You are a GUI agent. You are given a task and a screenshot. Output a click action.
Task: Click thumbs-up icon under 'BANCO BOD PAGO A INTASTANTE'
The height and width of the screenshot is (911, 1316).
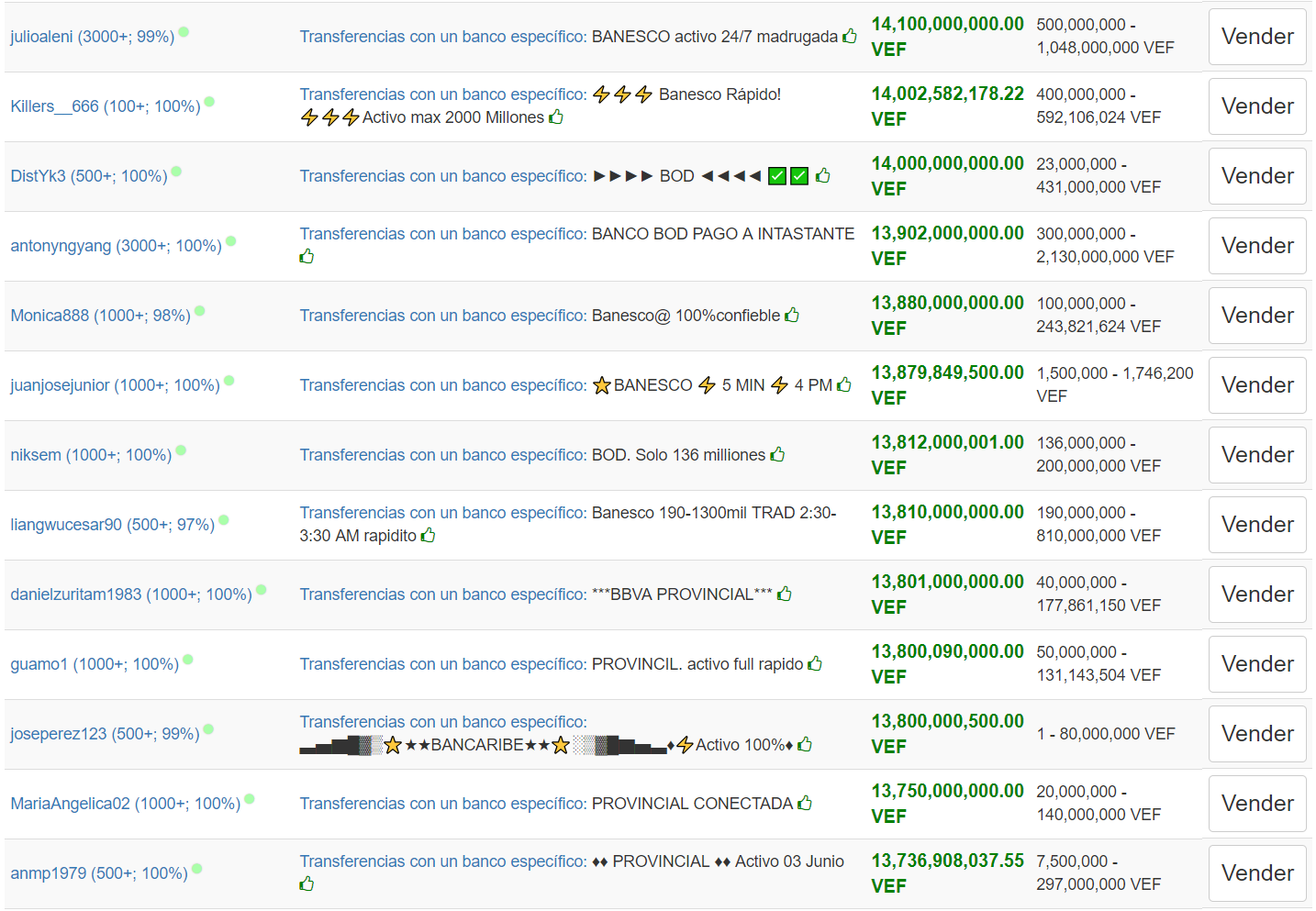tap(307, 256)
